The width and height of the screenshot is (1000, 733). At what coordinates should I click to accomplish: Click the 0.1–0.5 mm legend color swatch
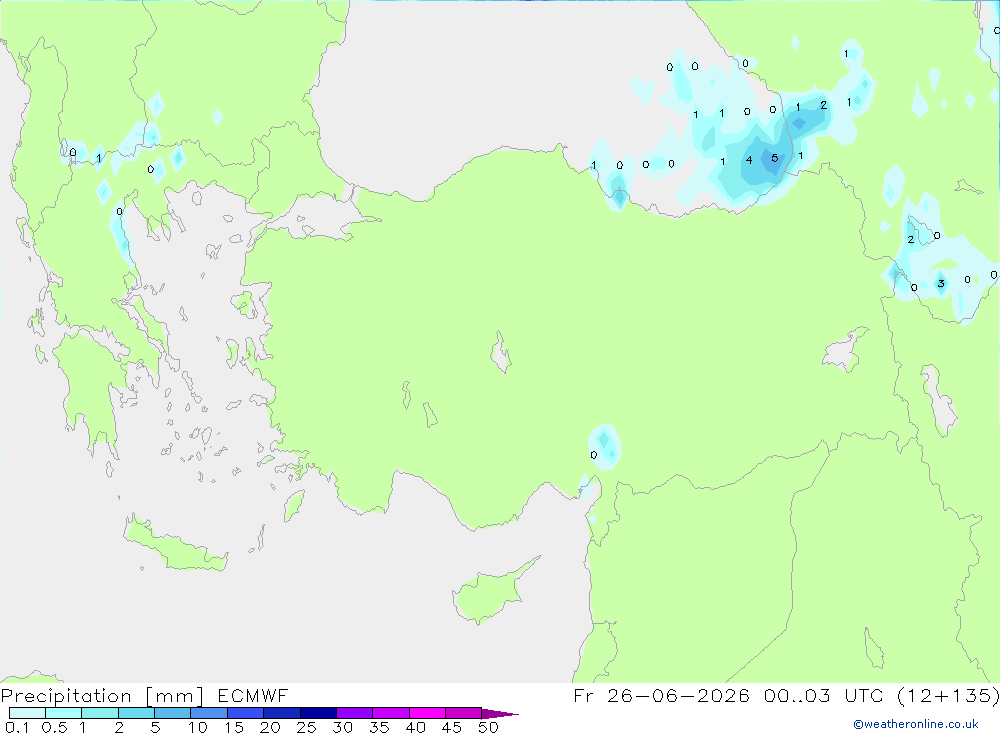click(x=27, y=713)
